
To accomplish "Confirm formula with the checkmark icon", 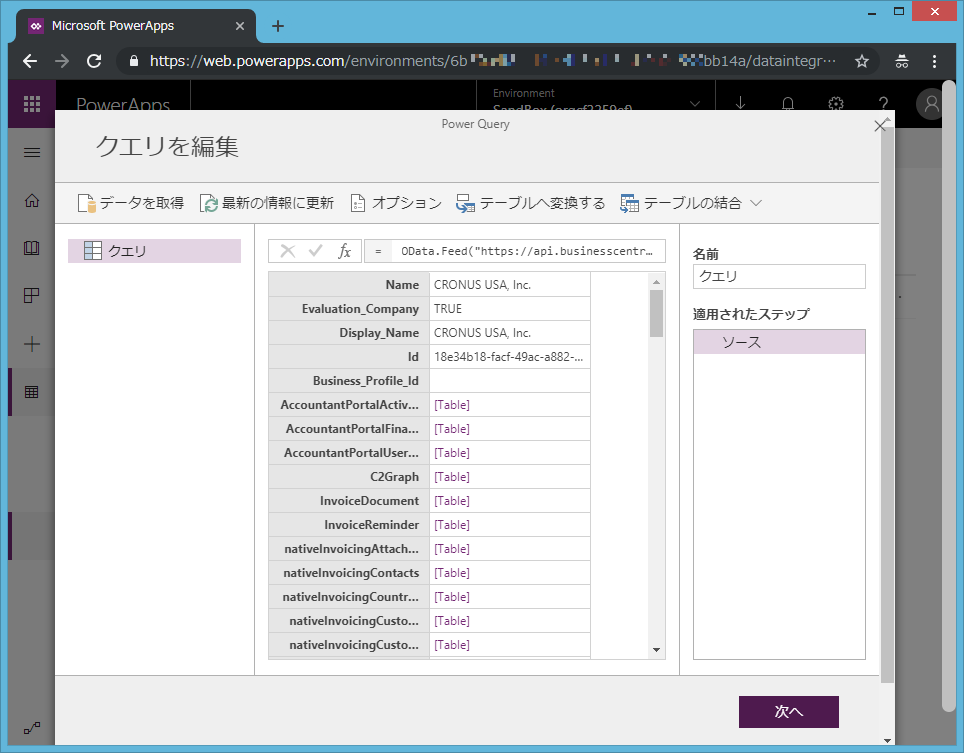I will click(x=315, y=251).
